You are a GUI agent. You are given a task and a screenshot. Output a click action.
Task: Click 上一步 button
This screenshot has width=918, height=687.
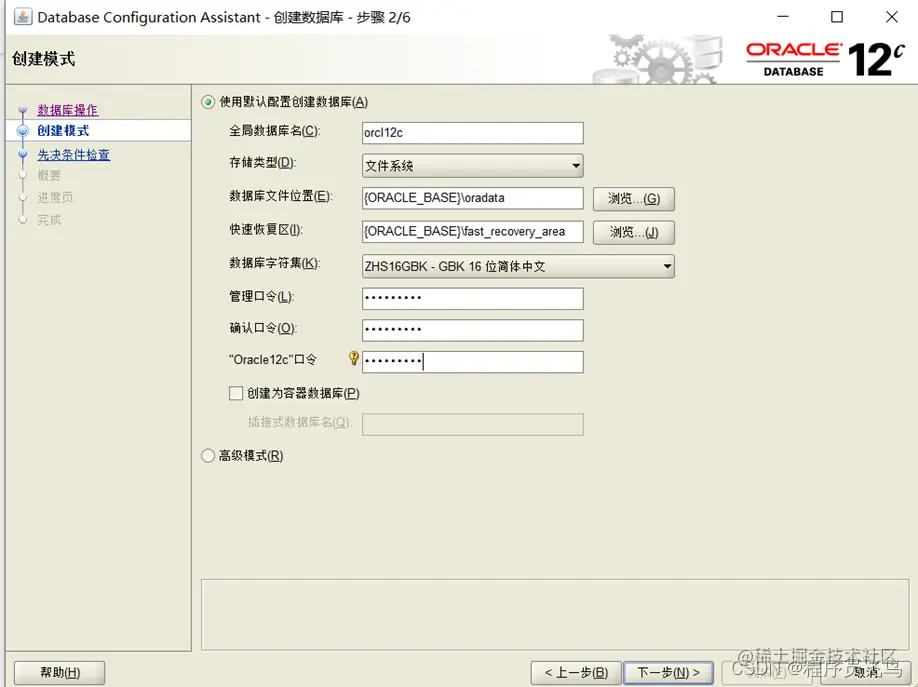[x=576, y=672]
